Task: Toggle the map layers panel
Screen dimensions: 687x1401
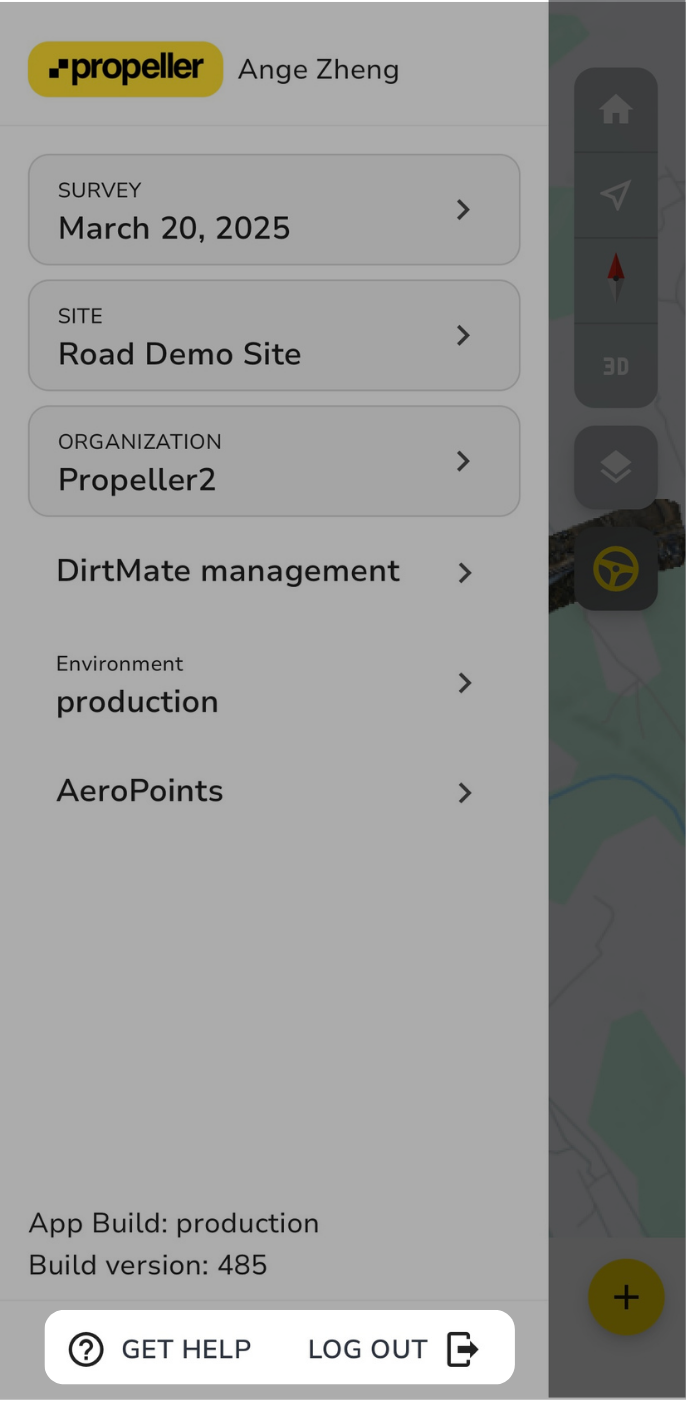Action: (616, 466)
